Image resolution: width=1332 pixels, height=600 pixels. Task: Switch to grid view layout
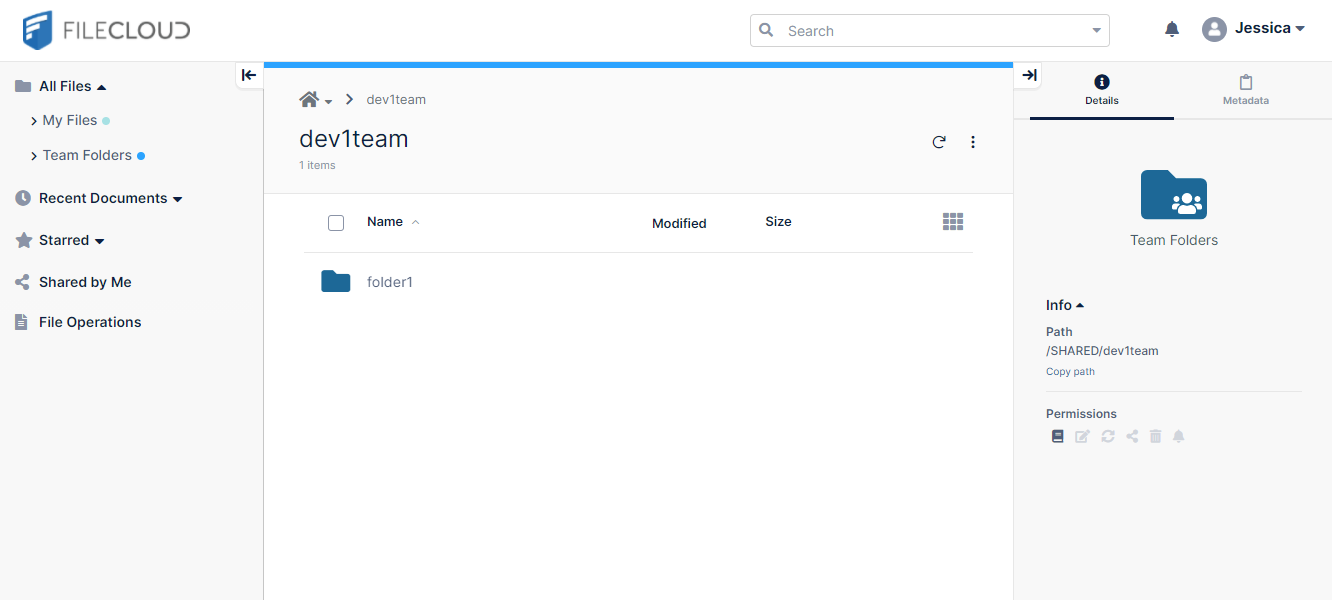952,222
